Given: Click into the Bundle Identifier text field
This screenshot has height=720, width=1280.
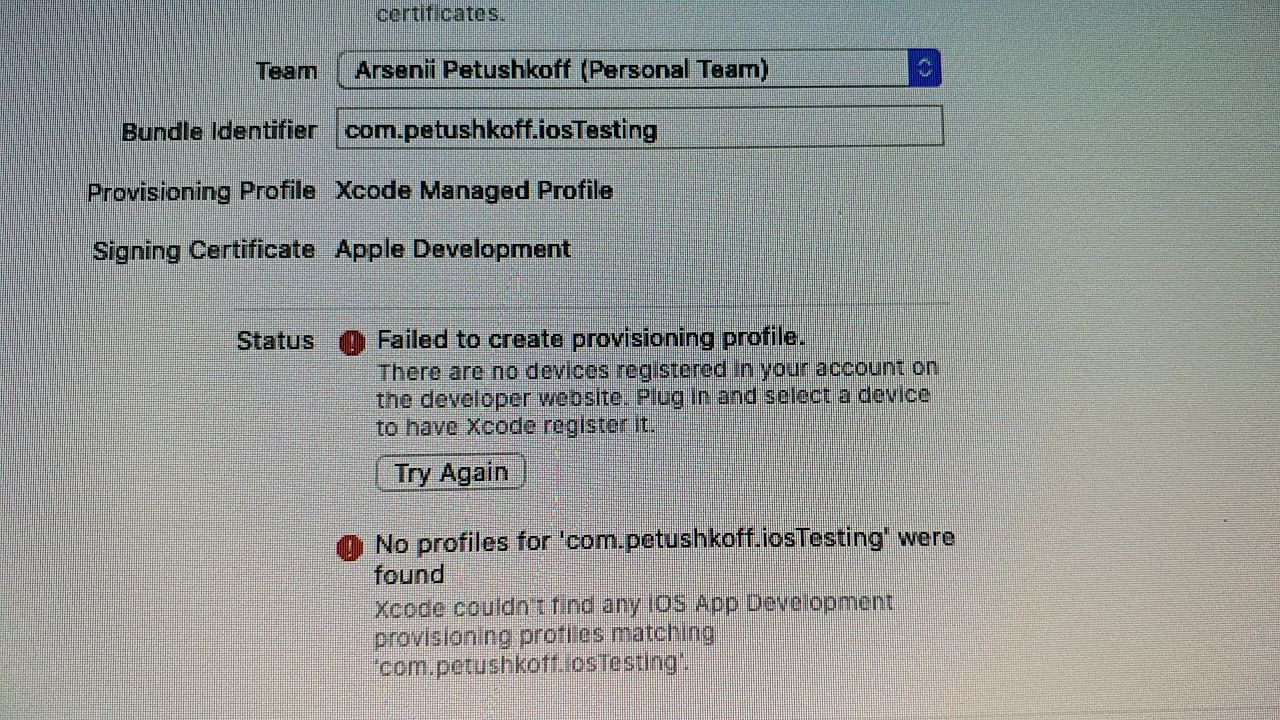Looking at the screenshot, I should [x=640, y=128].
